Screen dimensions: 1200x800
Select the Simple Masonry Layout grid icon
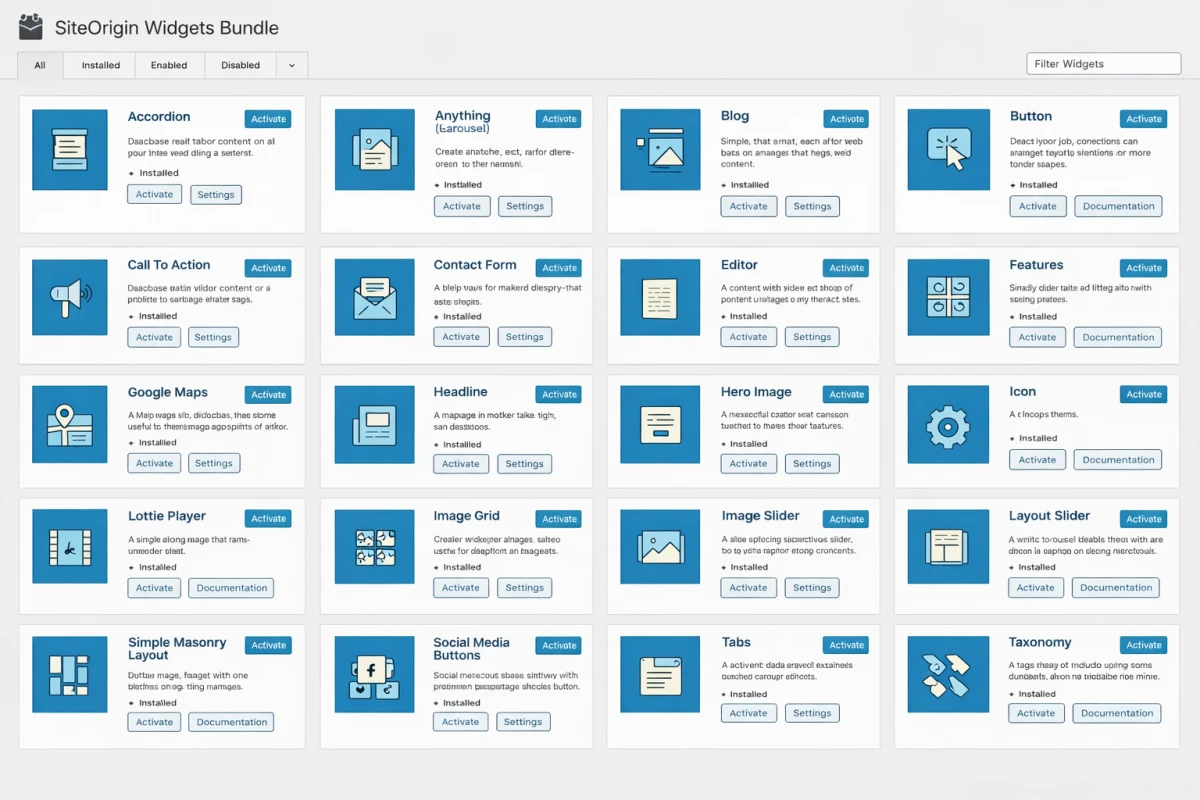pyautogui.click(x=69, y=674)
